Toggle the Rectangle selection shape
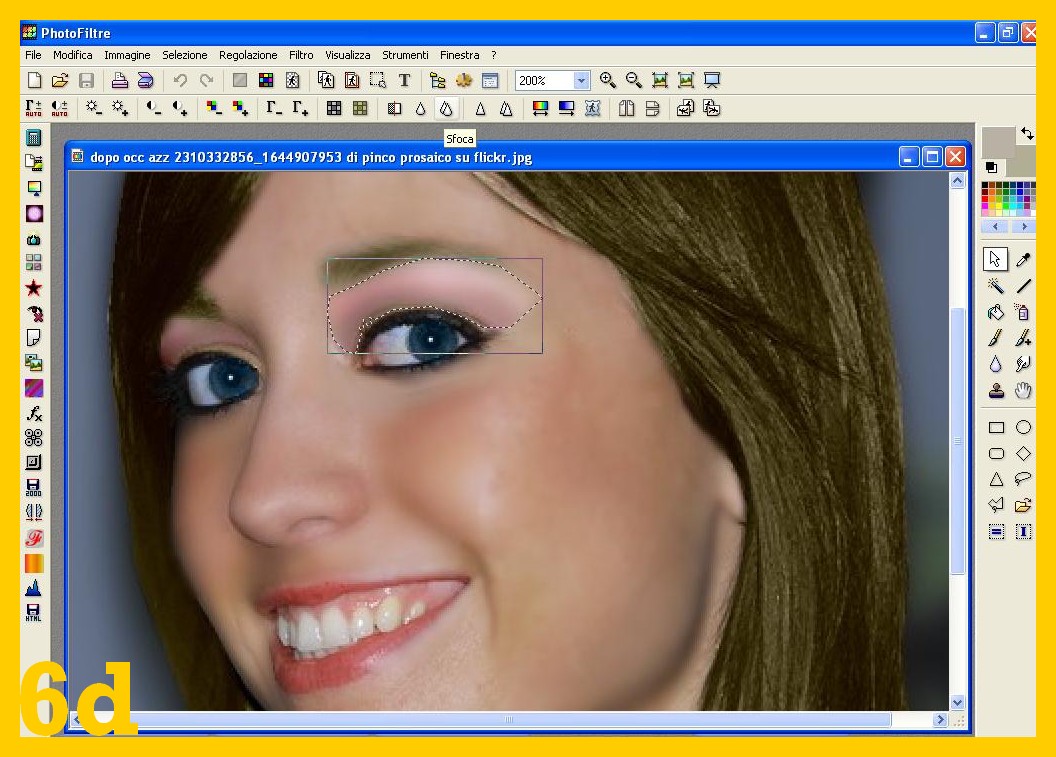This screenshot has height=757, width=1056. click(x=996, y=427)
